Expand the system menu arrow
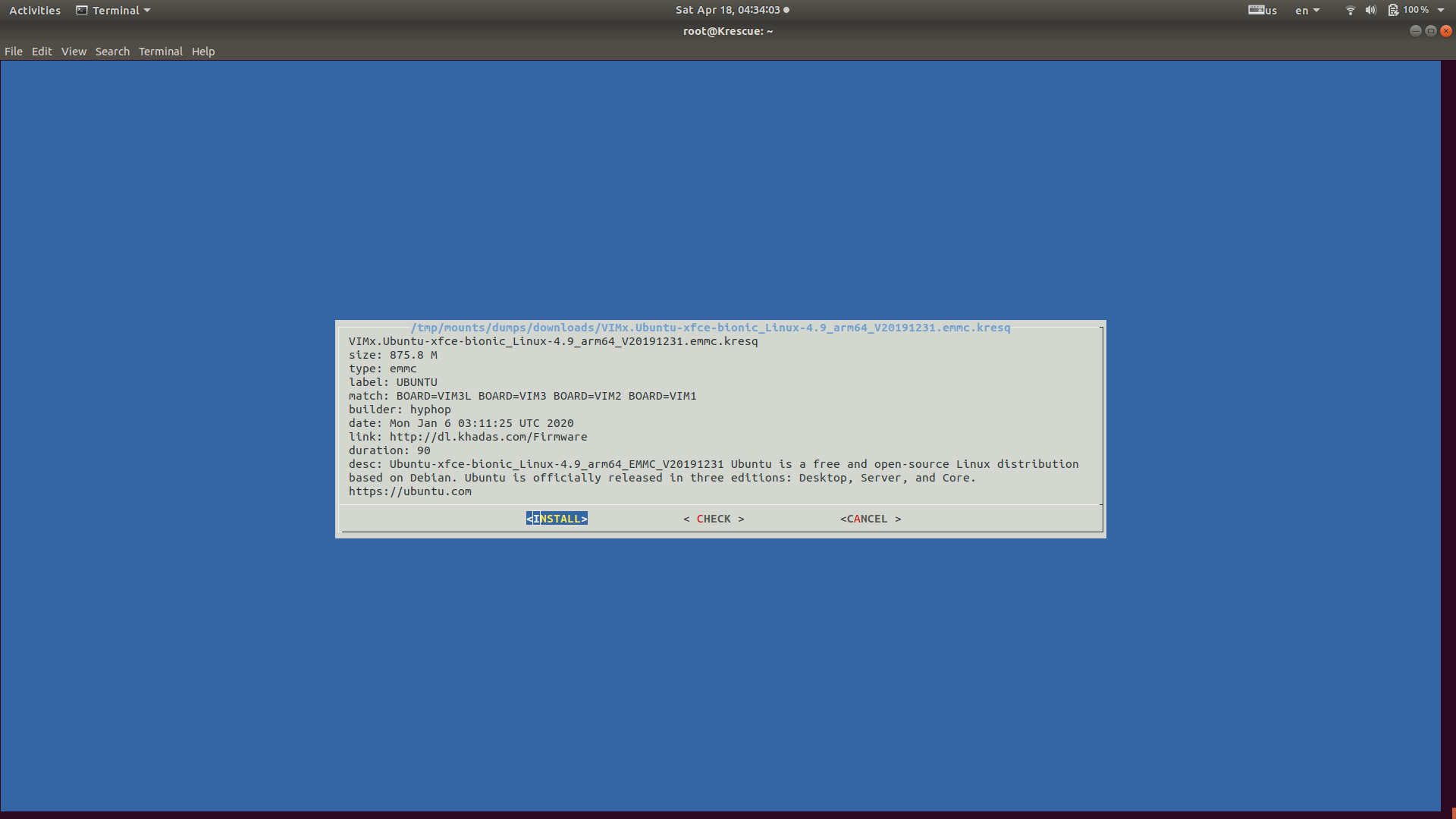Viewport: 1456px width, 819px height. [x=1441, y=11]
